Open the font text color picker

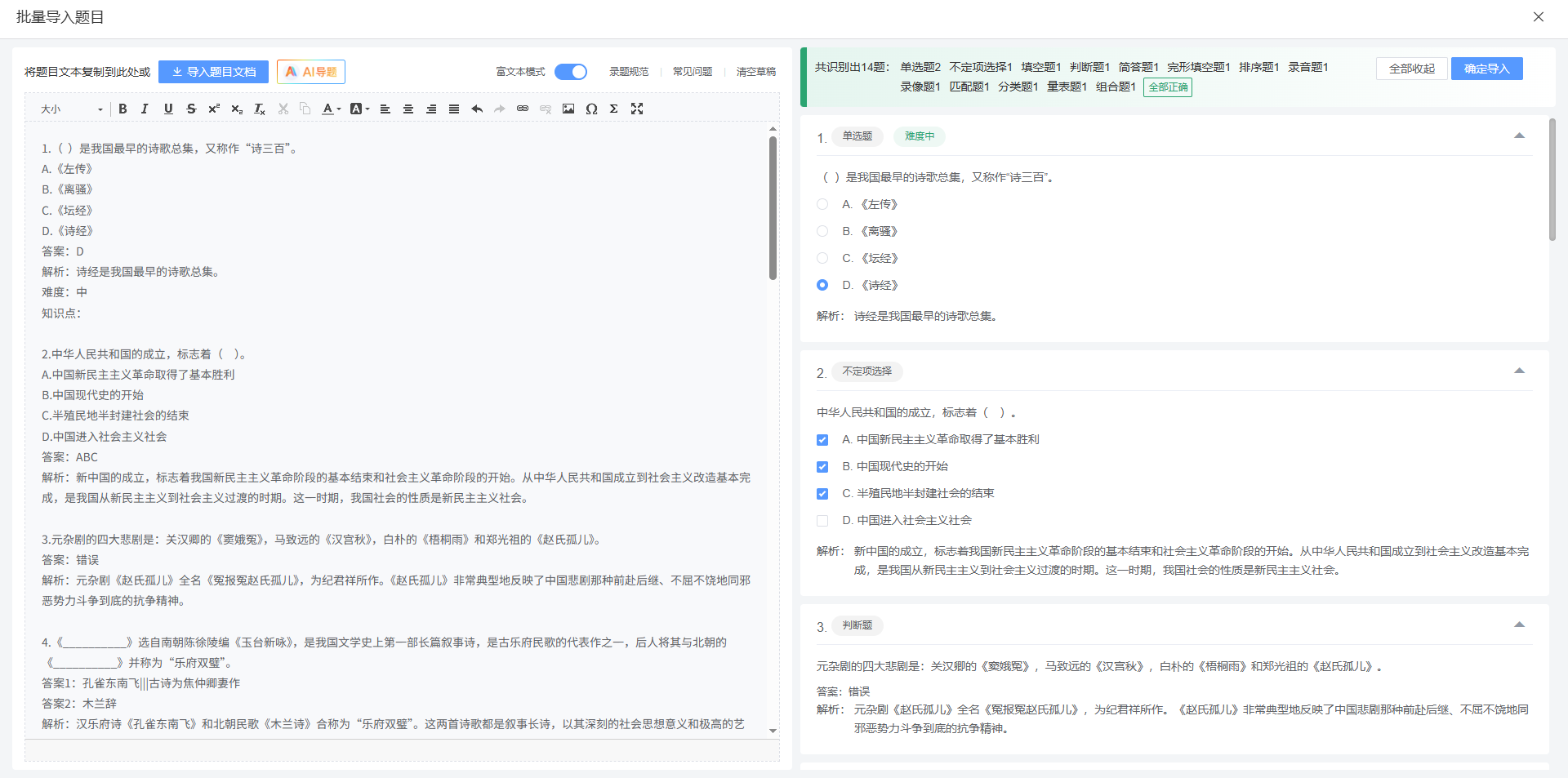tap(328, 109)
